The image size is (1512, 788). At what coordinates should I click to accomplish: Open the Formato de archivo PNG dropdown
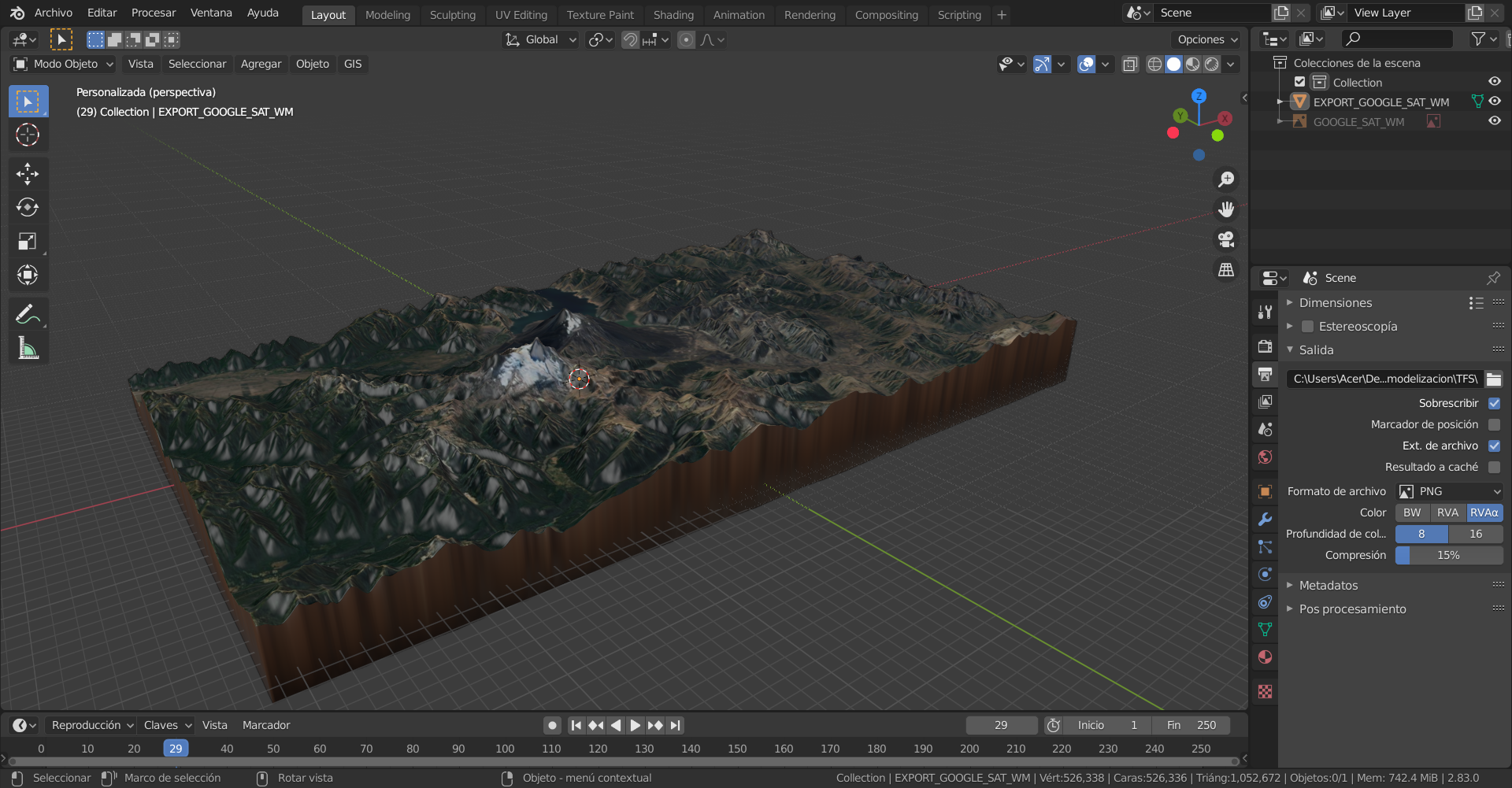[x=1450, y=491]
